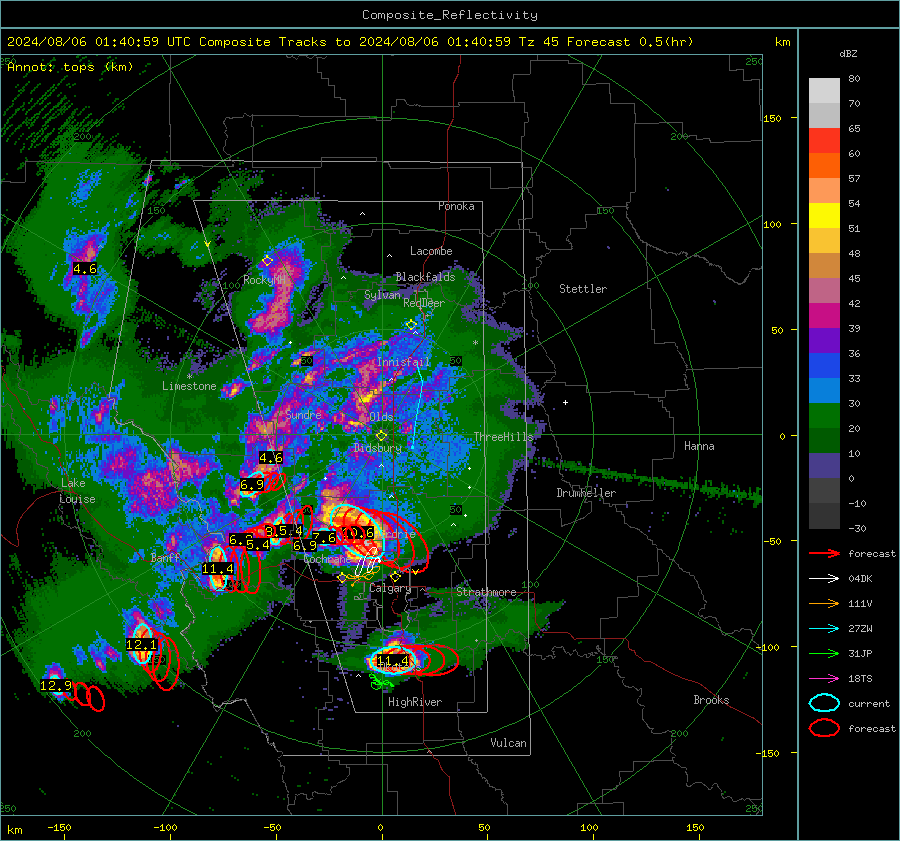900x841 pixels.
Task: Click the Ponoka city label
Action: click(x=456, y=206)
